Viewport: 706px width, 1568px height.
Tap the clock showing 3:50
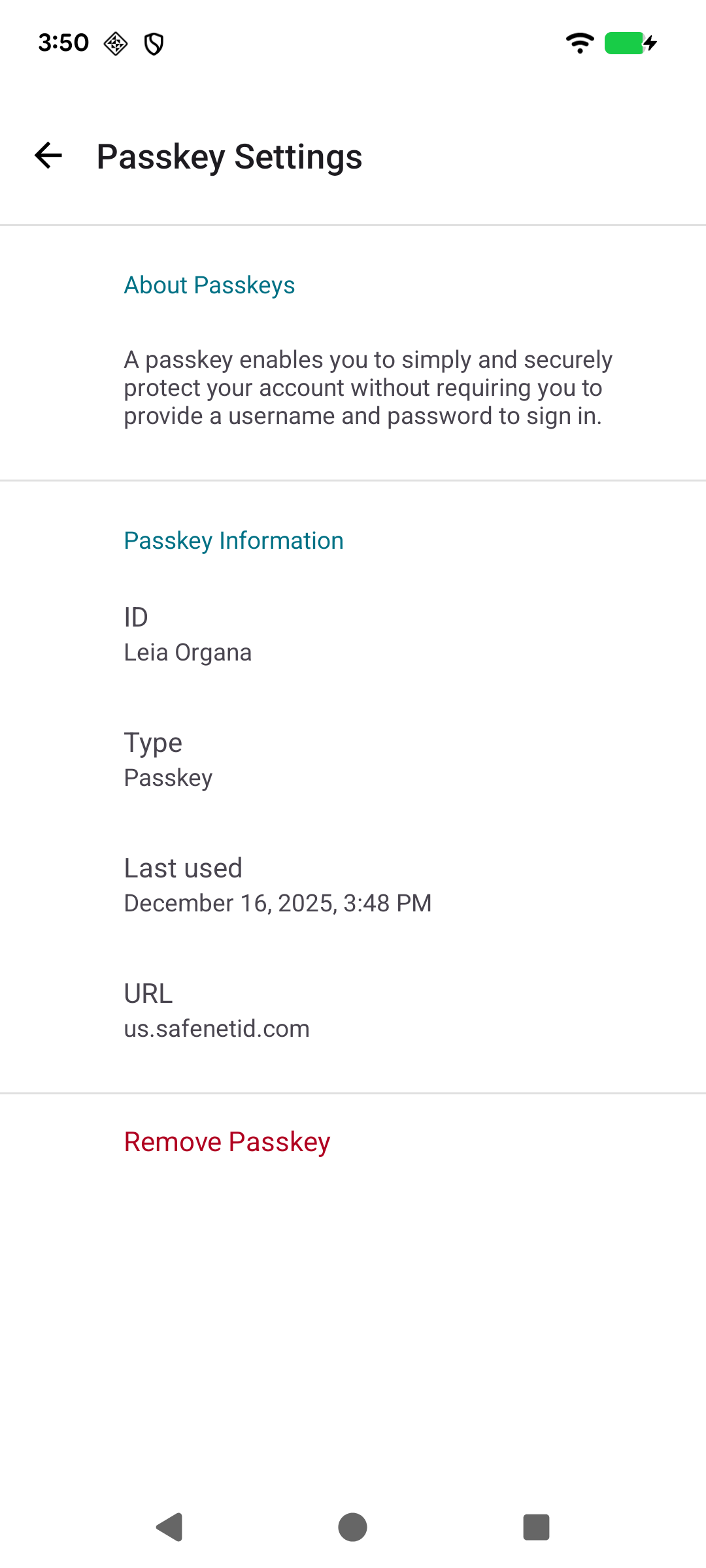tap(62, 42)
